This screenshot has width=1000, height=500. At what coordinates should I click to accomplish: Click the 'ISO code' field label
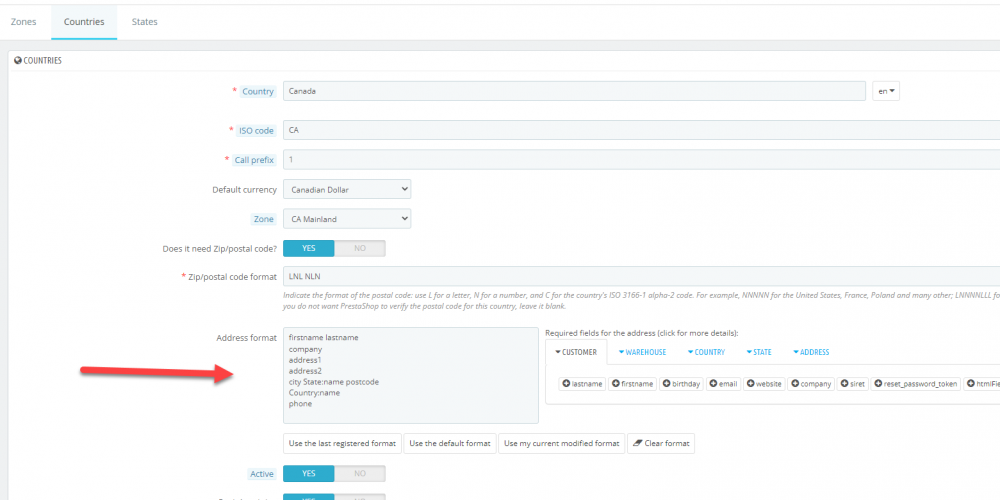(256, 131)
